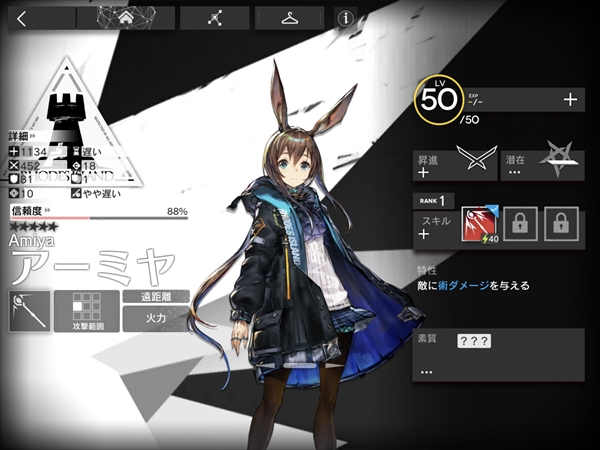
Task: Click the アーミヤ operator name
Action: (x=93, y=267)
